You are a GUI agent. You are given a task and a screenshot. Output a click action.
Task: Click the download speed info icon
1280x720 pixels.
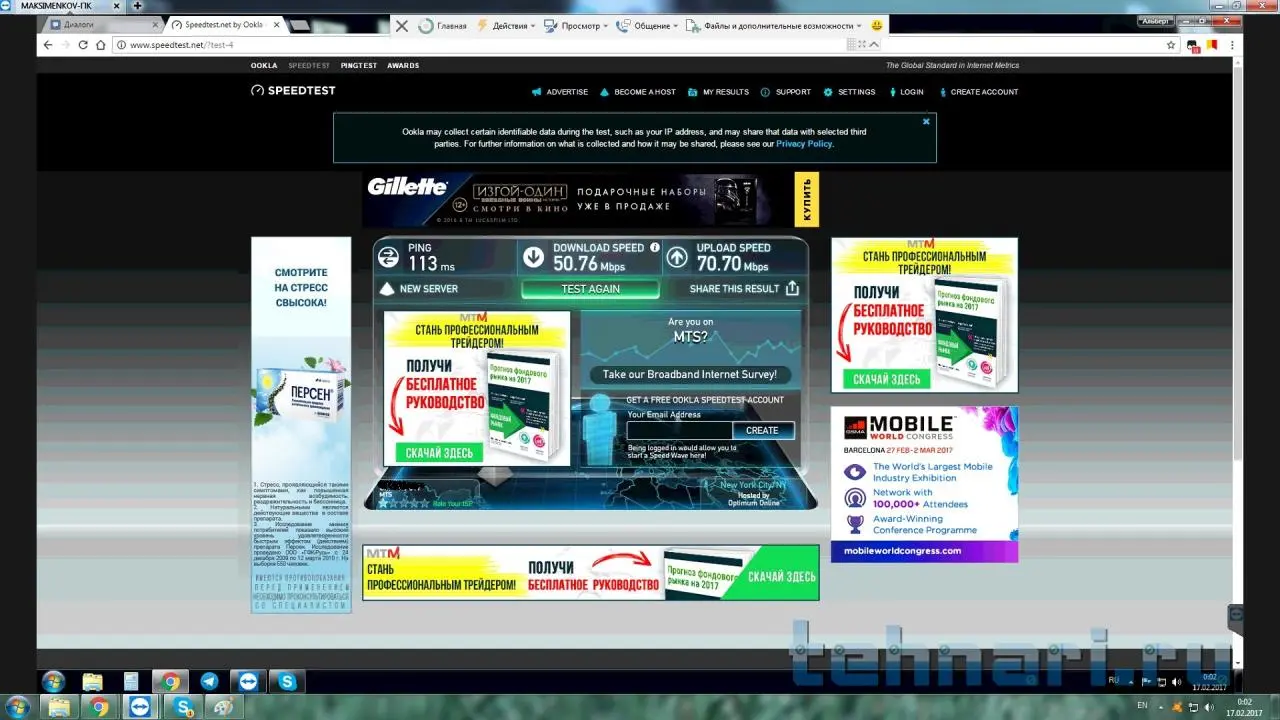pos(655,247)
